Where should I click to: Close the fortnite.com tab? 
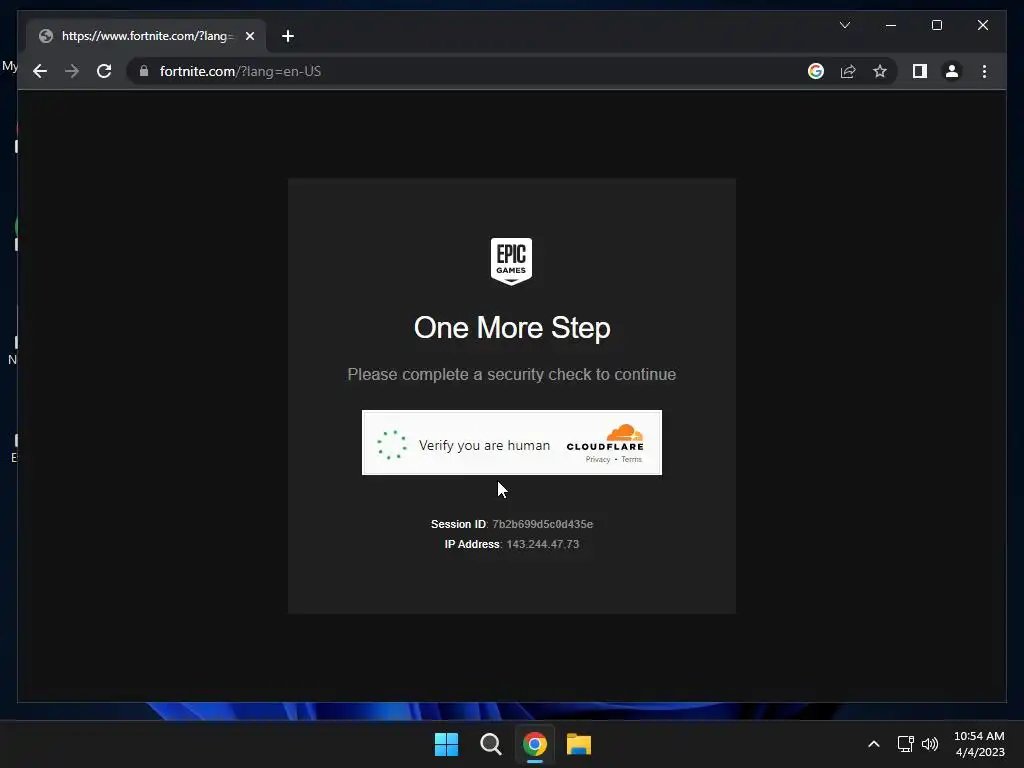click(x=249, y=36)
